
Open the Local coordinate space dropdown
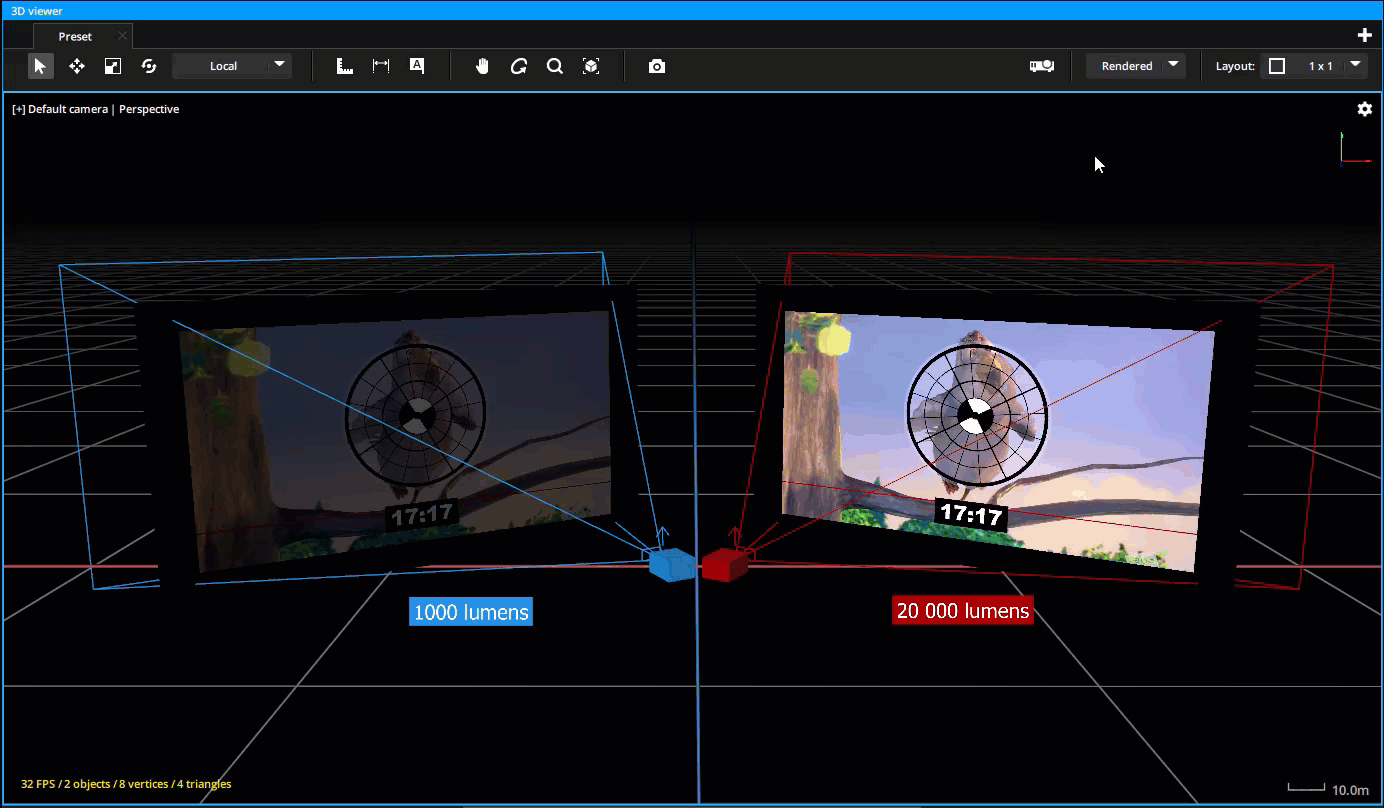[x=232, y=65]
